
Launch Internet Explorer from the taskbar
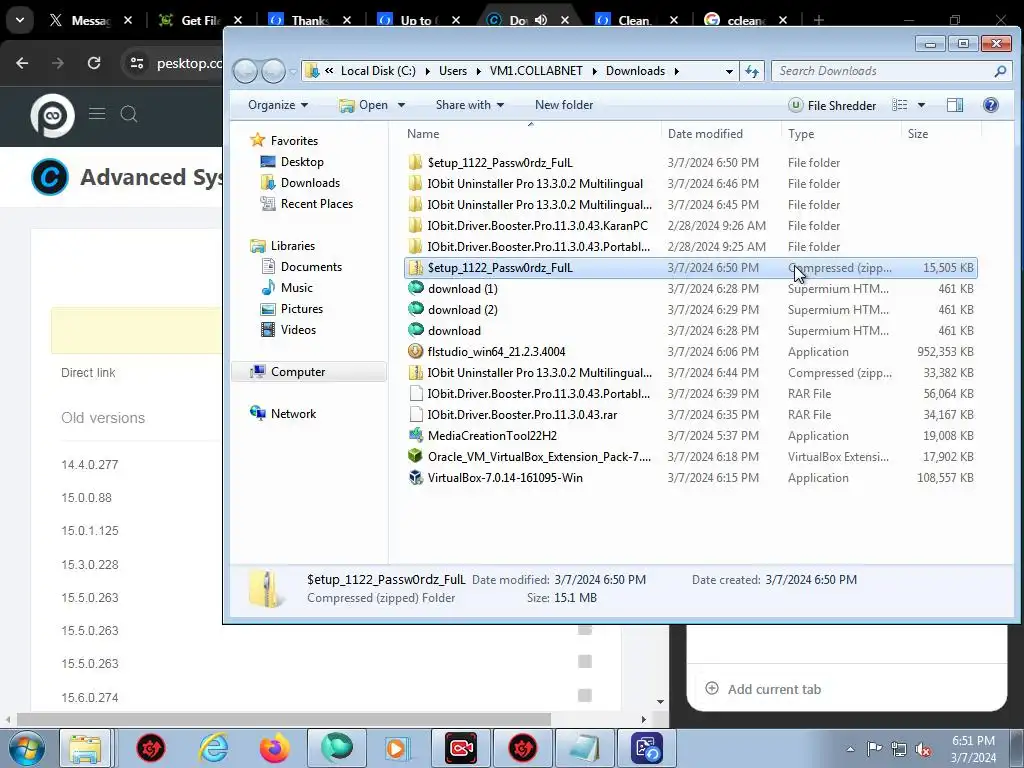[214, 748]
